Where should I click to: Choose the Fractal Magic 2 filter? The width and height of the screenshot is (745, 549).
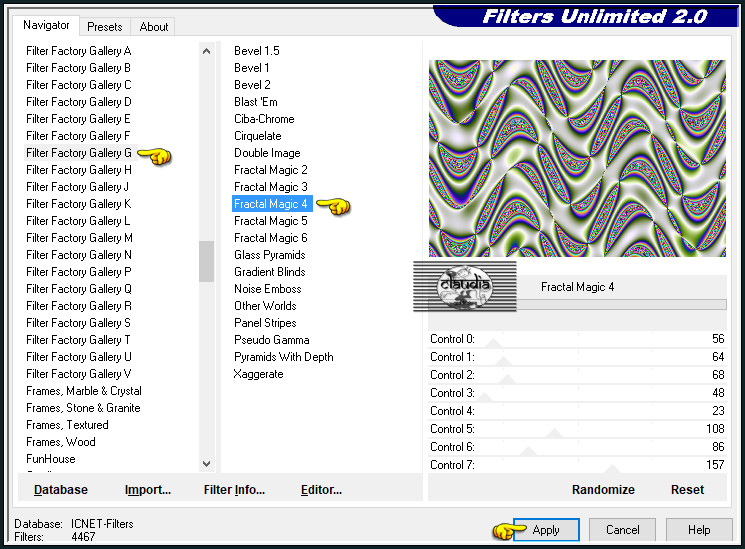[271, 170]
